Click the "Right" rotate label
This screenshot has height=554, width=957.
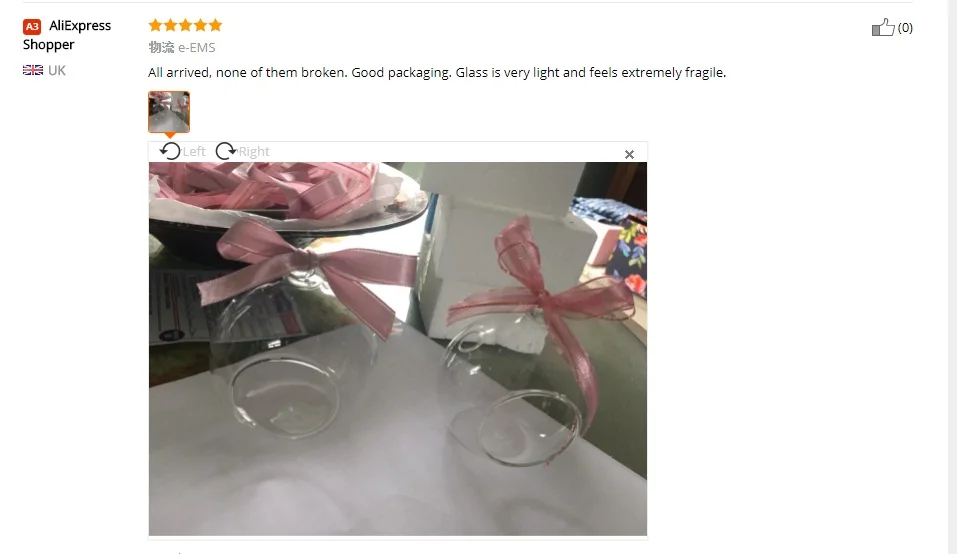coord(254,151)
